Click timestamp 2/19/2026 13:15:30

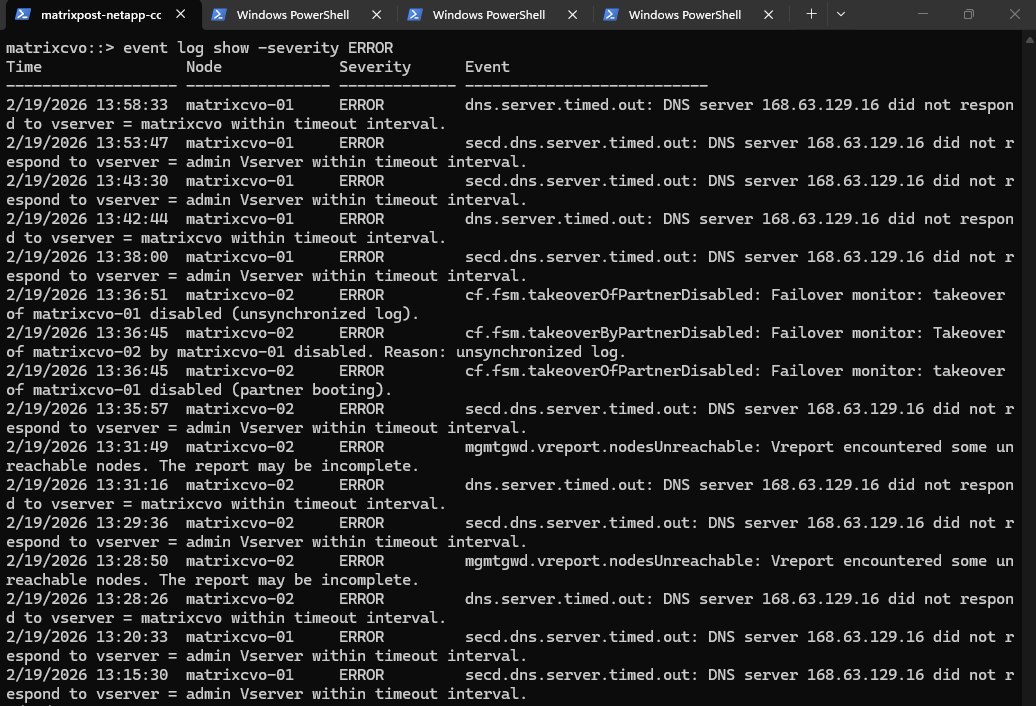tap(87, 675)
